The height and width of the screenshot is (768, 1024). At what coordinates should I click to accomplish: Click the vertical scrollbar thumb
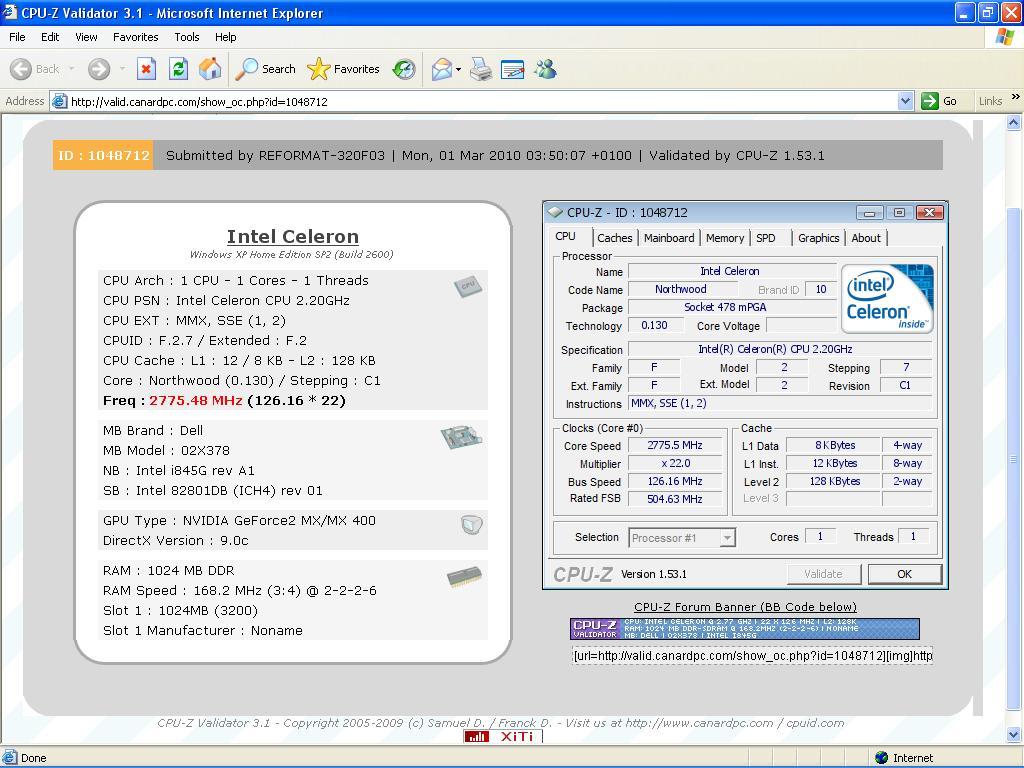click(1014, 458)
